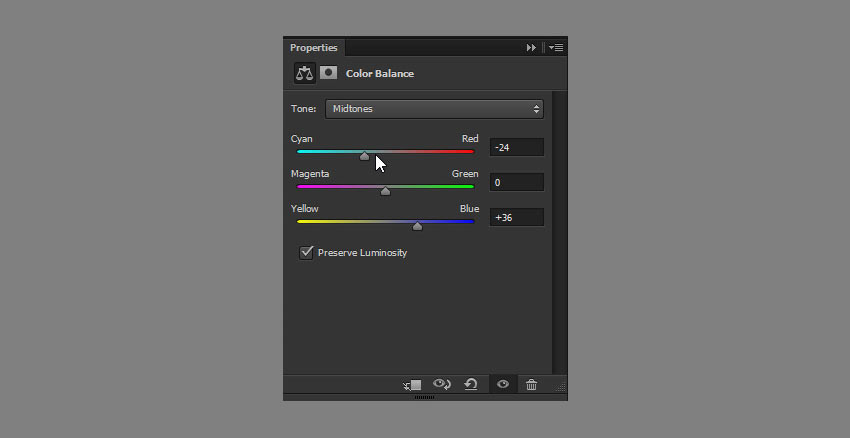Toggle adjustment layer visibility eye
This screenshot has height=438, width=850.
pos(503,384)
